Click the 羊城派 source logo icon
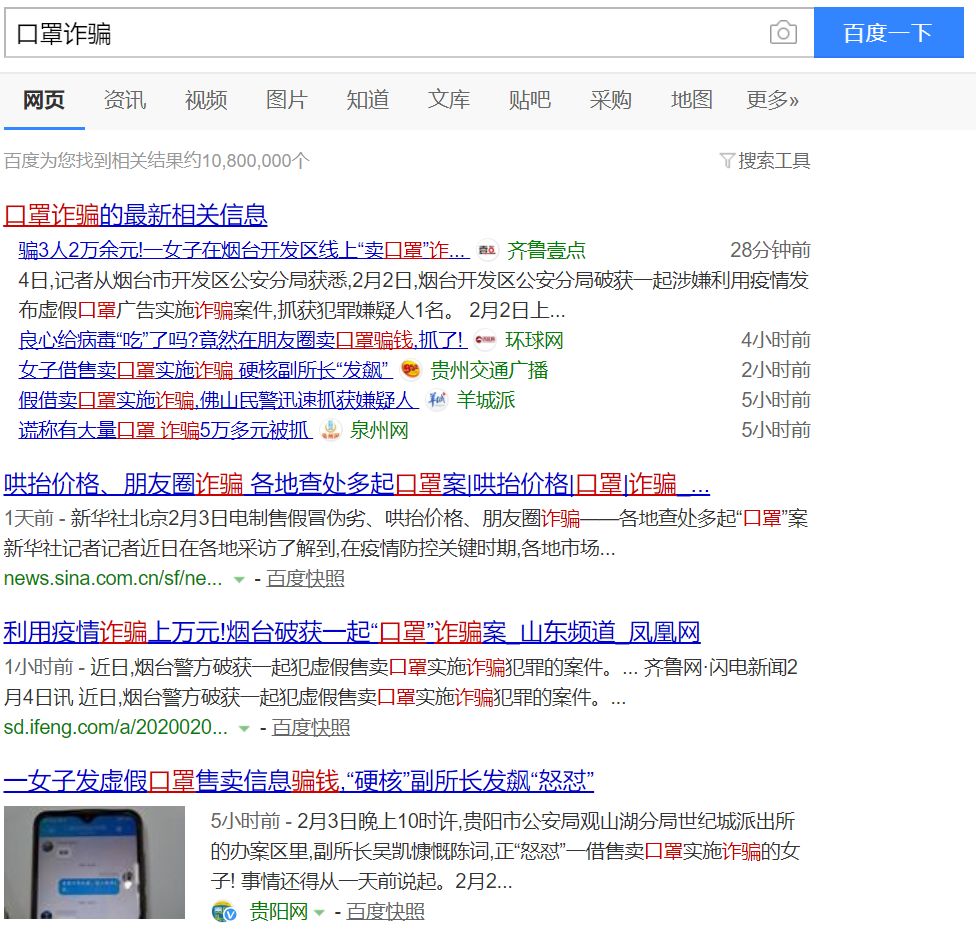Image resolution: width=976 pixels, height=933 pixels. coord(437,400)
